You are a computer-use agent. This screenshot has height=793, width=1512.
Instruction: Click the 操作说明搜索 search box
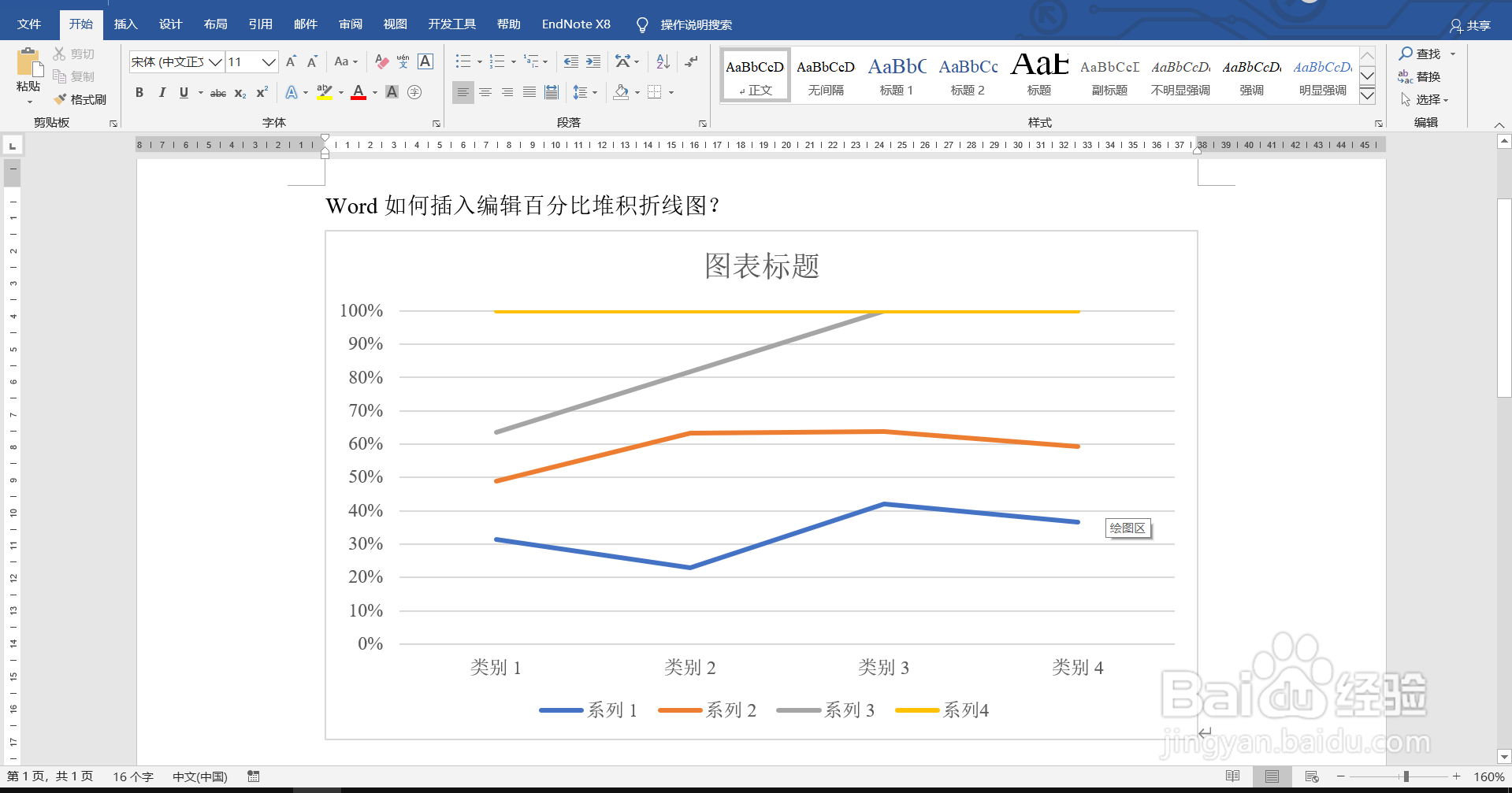pyautogui.click(x=697, y=24)
